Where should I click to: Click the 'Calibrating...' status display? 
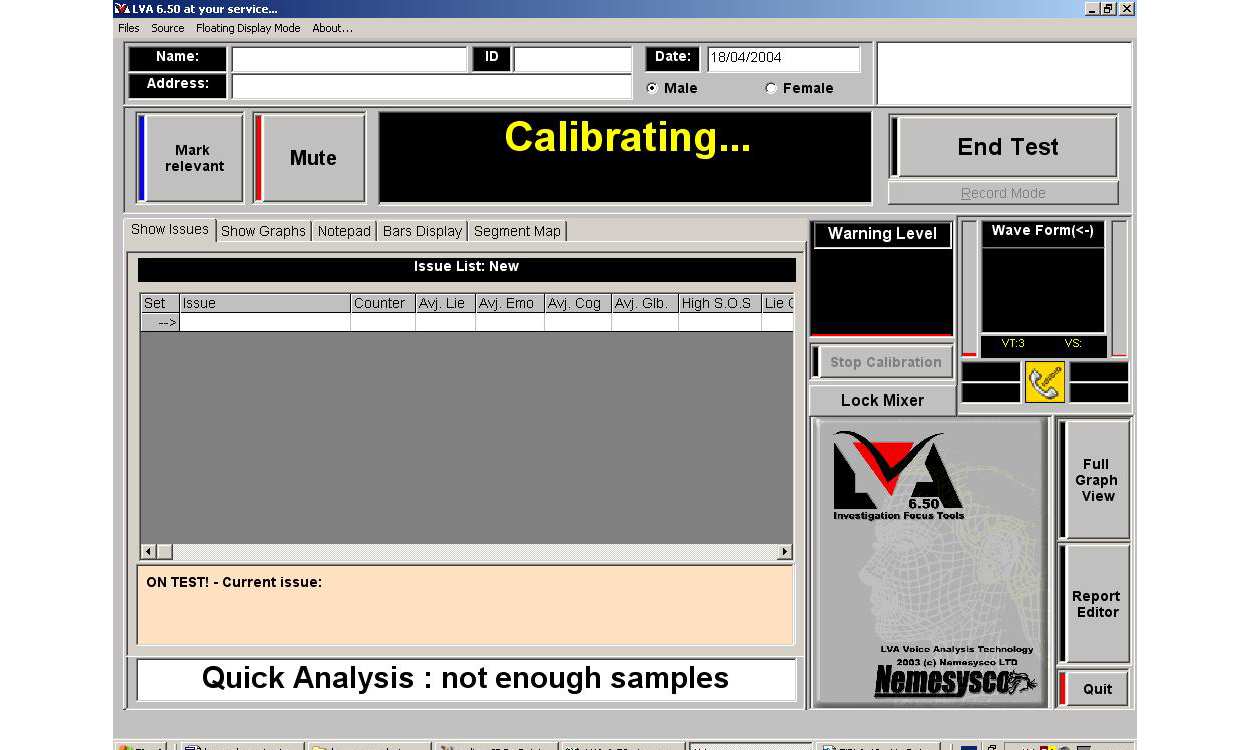point(625,158)
